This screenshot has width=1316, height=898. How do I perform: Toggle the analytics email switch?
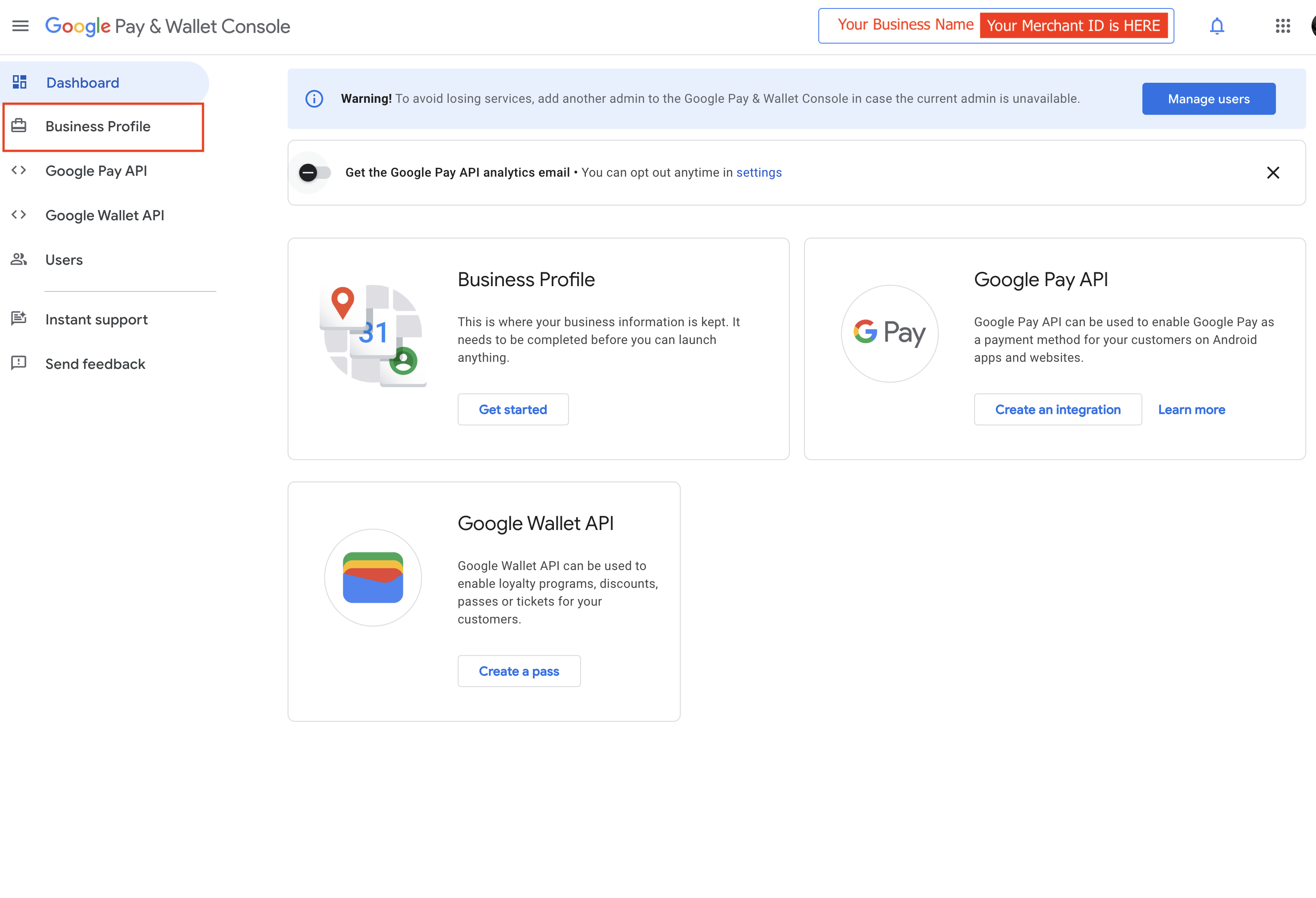click(314, 173)
